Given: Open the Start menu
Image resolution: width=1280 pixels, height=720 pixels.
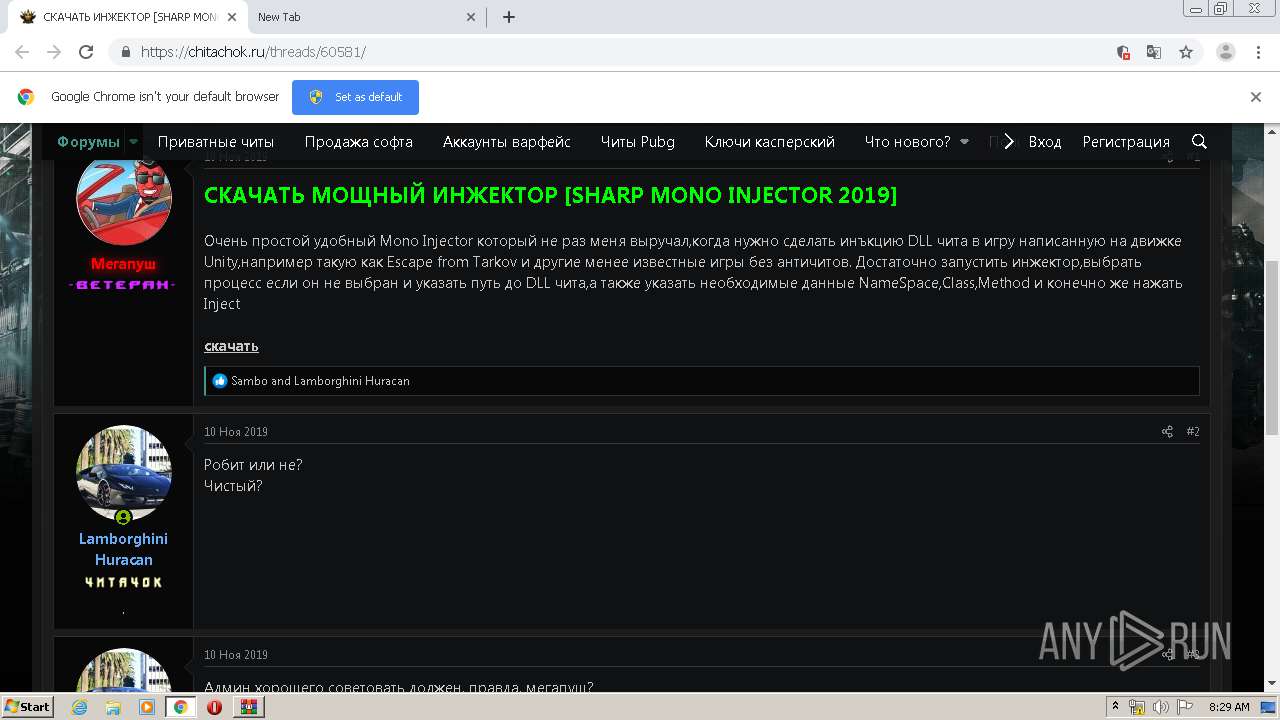Looking at the screenshot, I should (x=27, y=706).
